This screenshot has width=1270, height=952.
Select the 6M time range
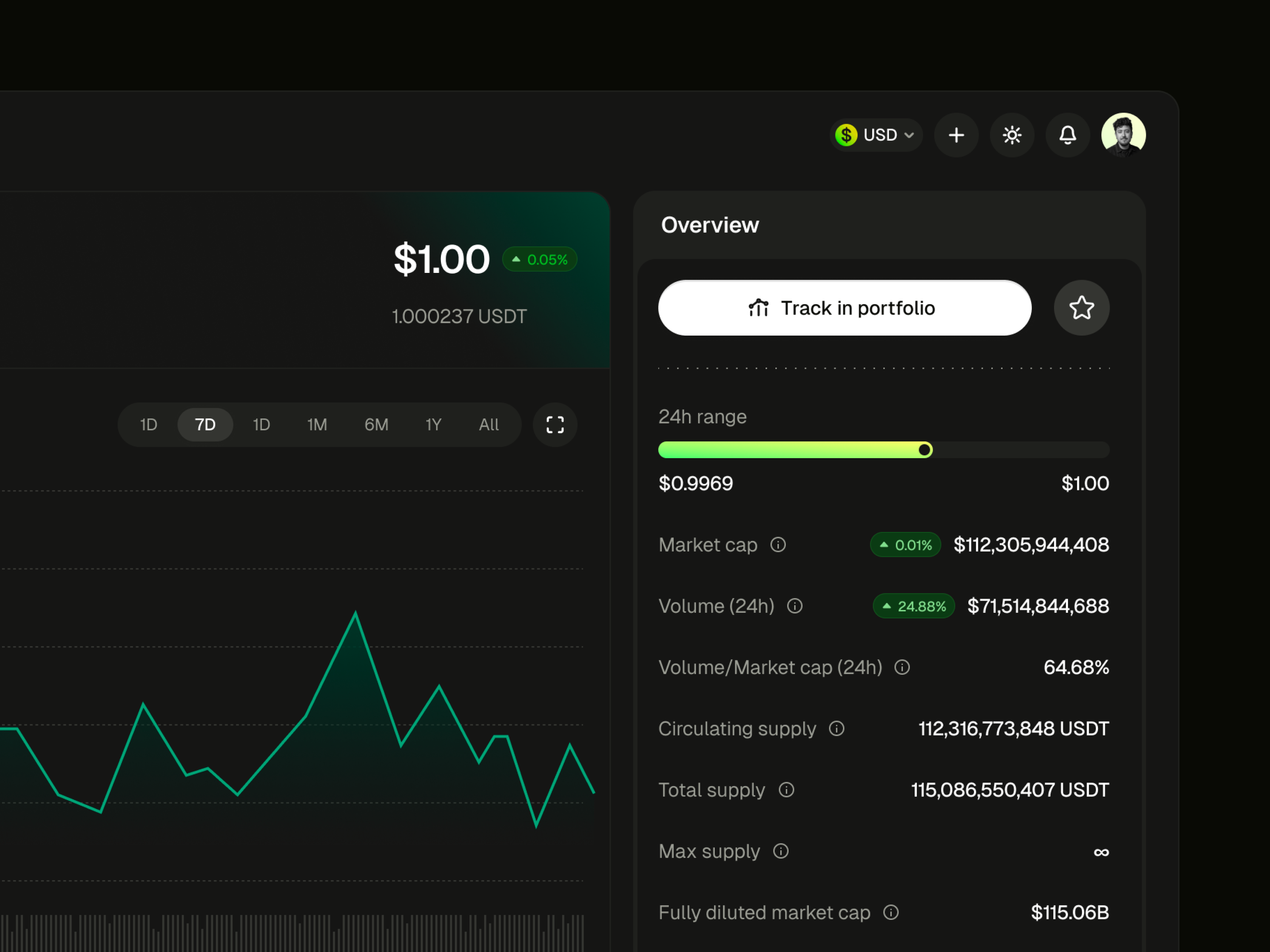point(376,425)
